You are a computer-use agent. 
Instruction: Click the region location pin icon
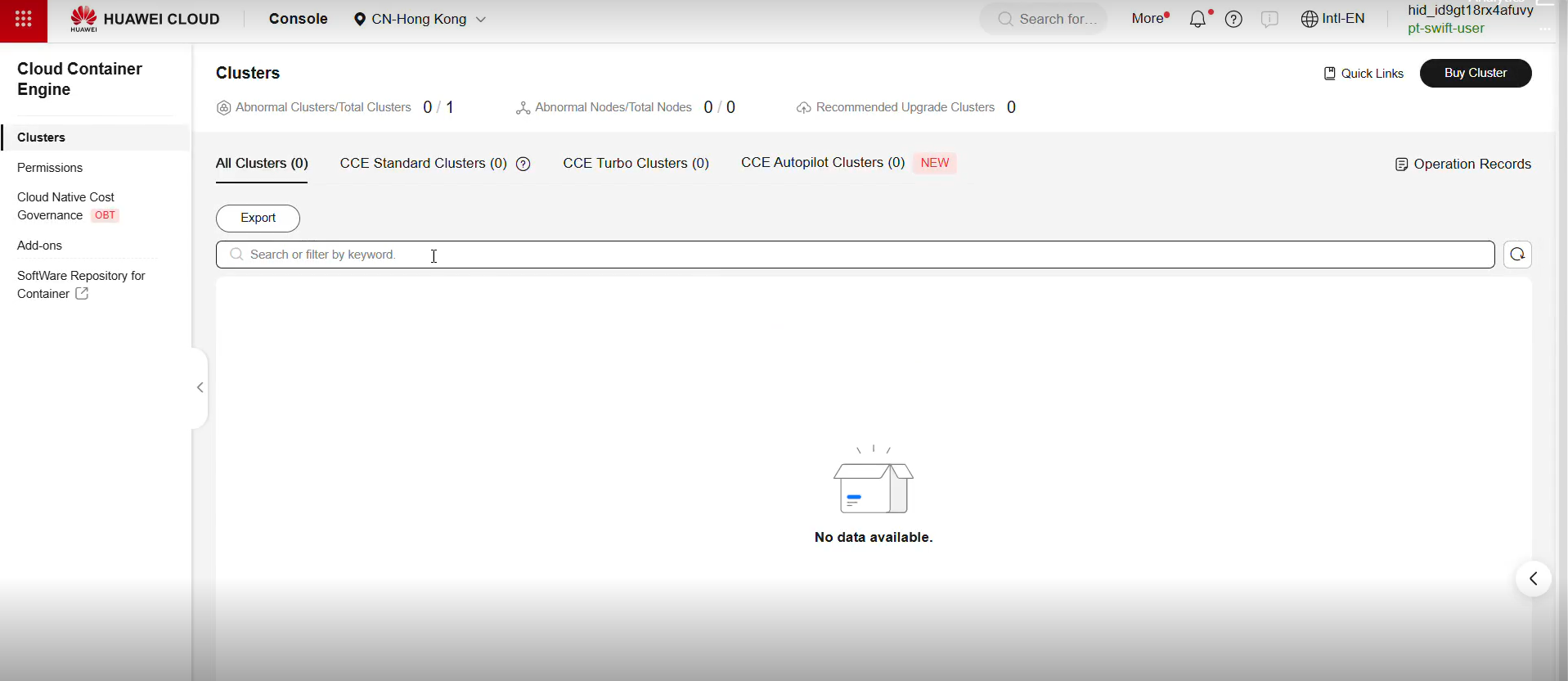360,19
